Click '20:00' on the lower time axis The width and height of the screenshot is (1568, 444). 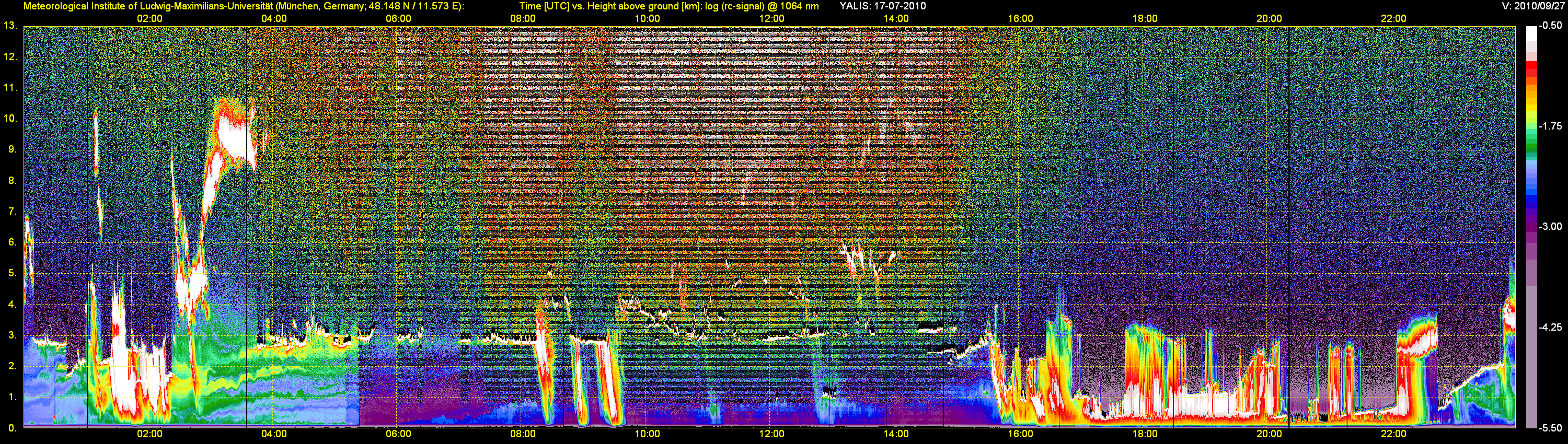tap(1269, 434)
